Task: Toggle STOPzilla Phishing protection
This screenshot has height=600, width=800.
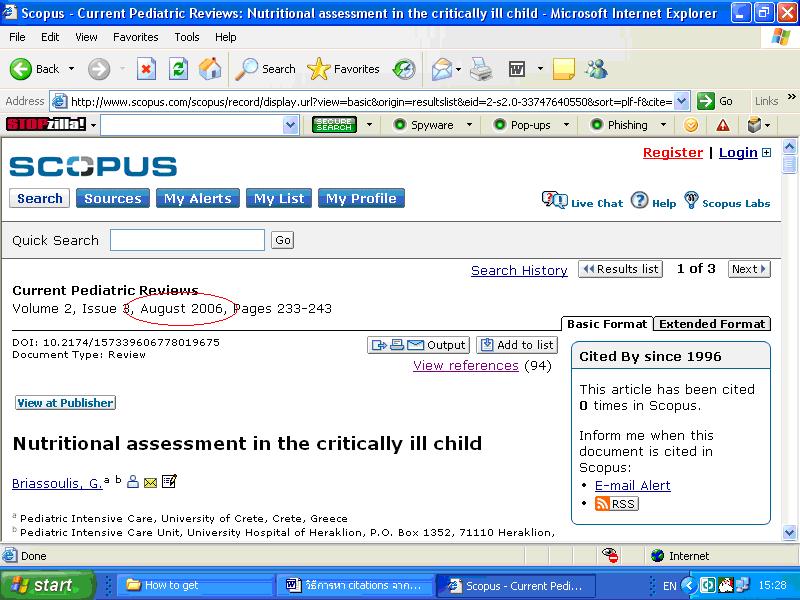Action: pyautogui.click(x=619, y=125)
